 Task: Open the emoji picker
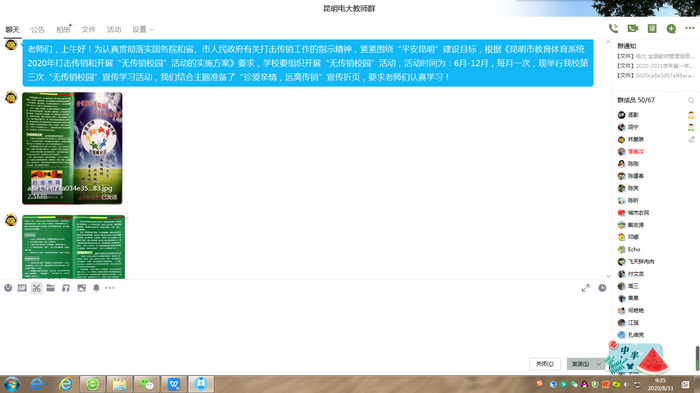(x=8, y=288)
